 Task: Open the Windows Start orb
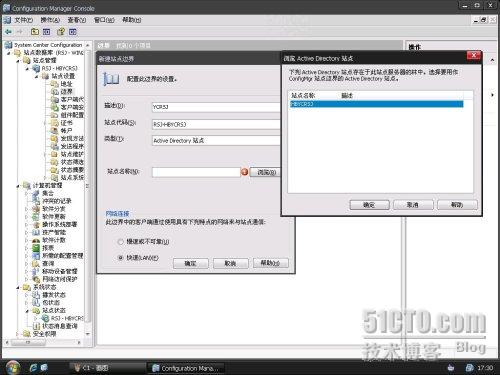[13, 367]
